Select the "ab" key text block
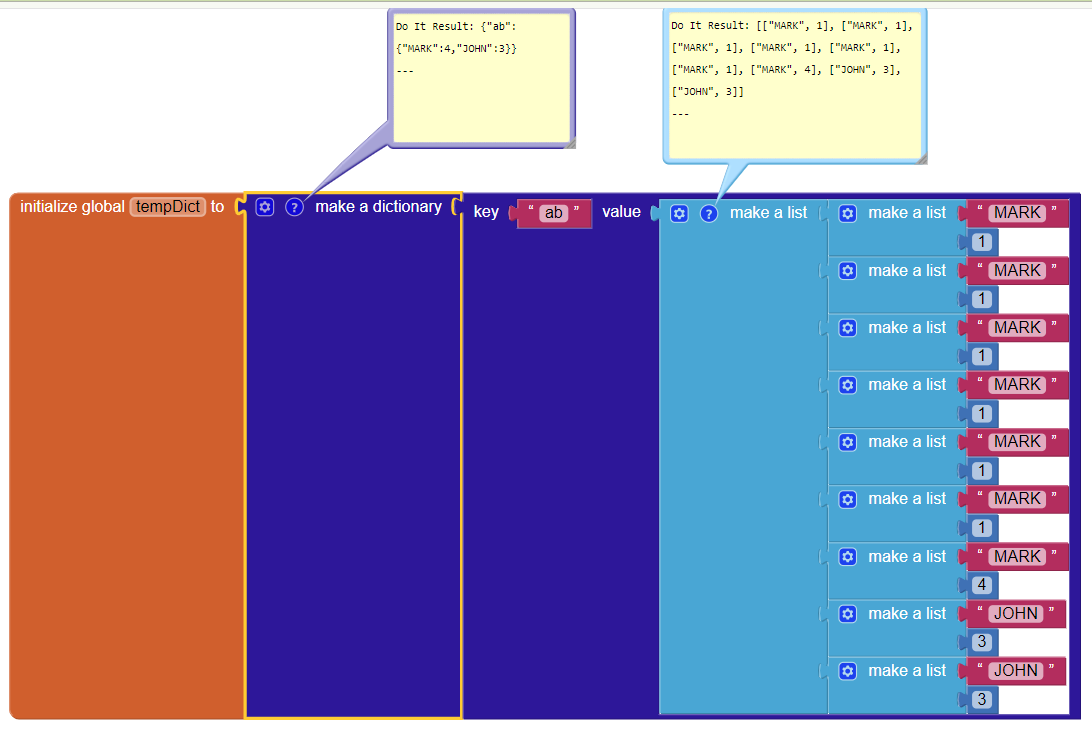Image resolution: width=1092 pixels, height=733 pixels. [554, 213]
